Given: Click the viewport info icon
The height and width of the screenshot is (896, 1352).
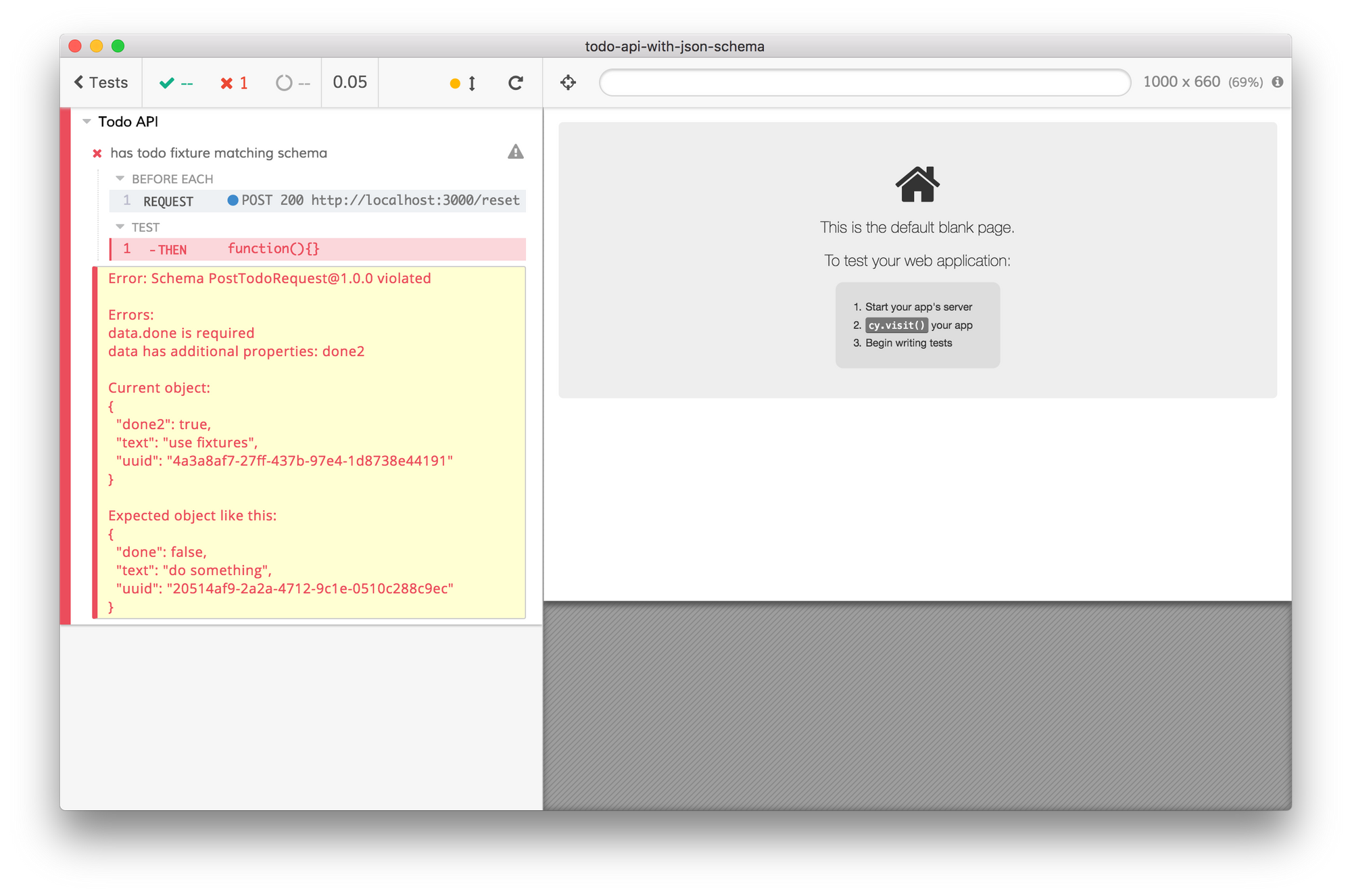Looking at the screenshot, I should click(x=1277, y=82).
